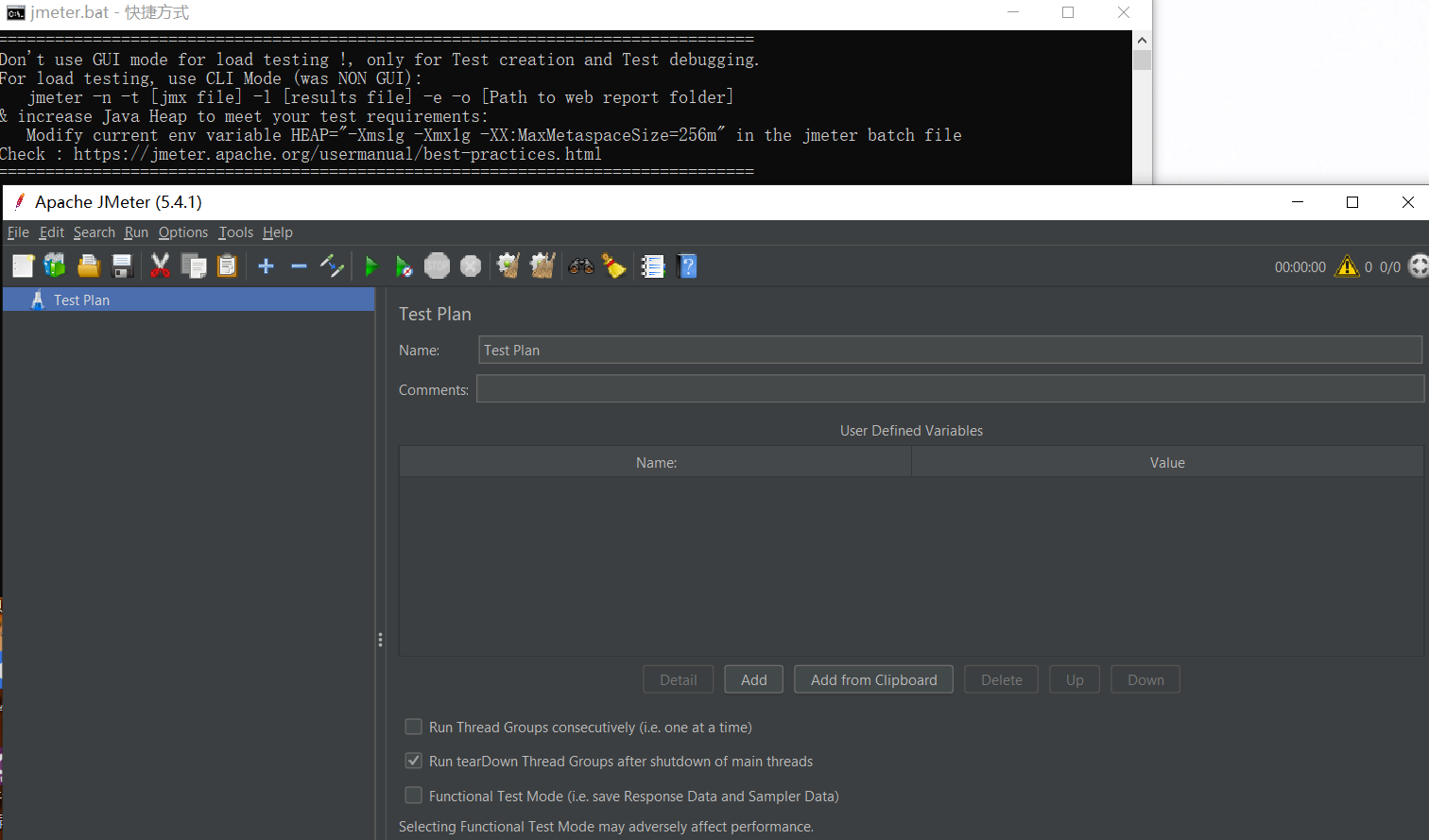The image size is (1429, 840).
Task: Open the Options menu
Action: (183, 232)
